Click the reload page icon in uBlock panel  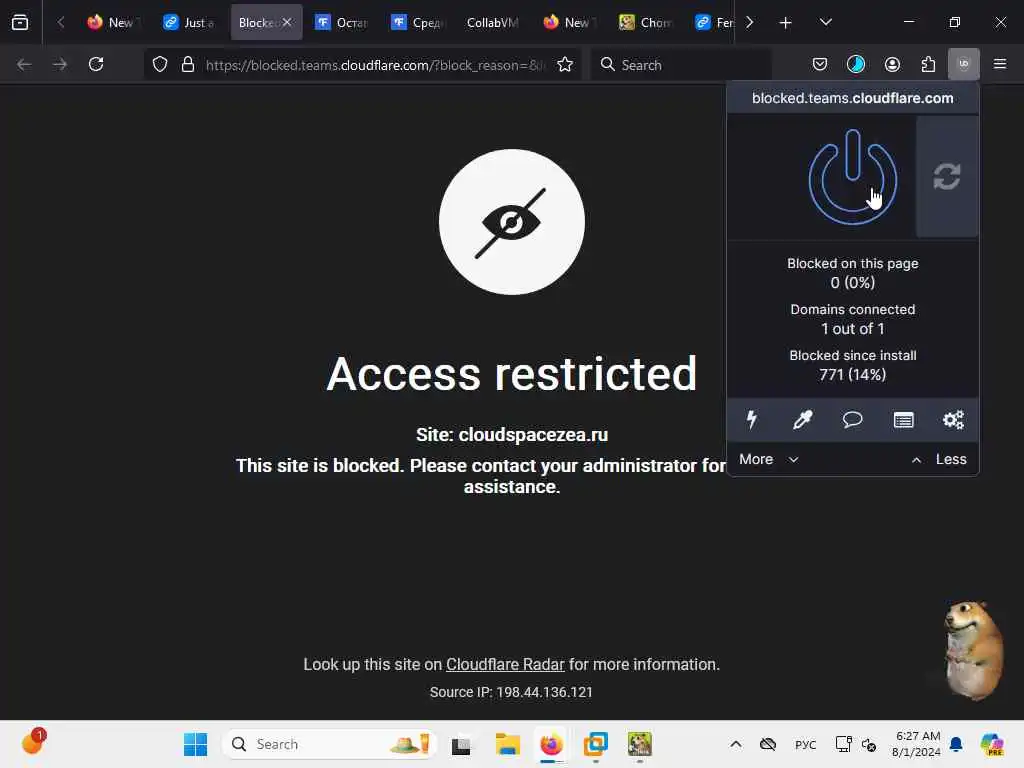click(x=947, y=176)
